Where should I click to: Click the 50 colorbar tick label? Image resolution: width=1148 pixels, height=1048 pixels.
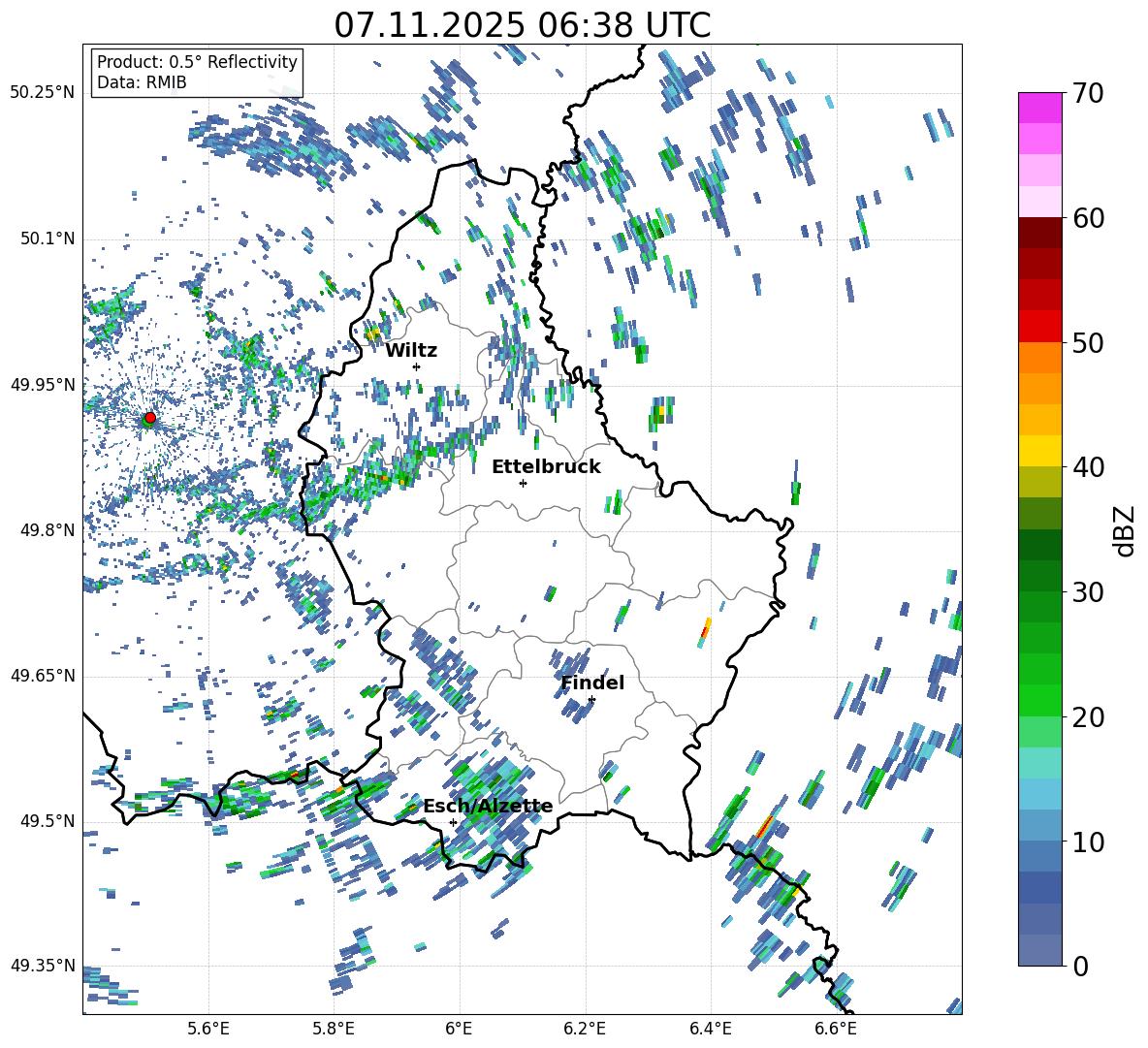point(1088,342)
